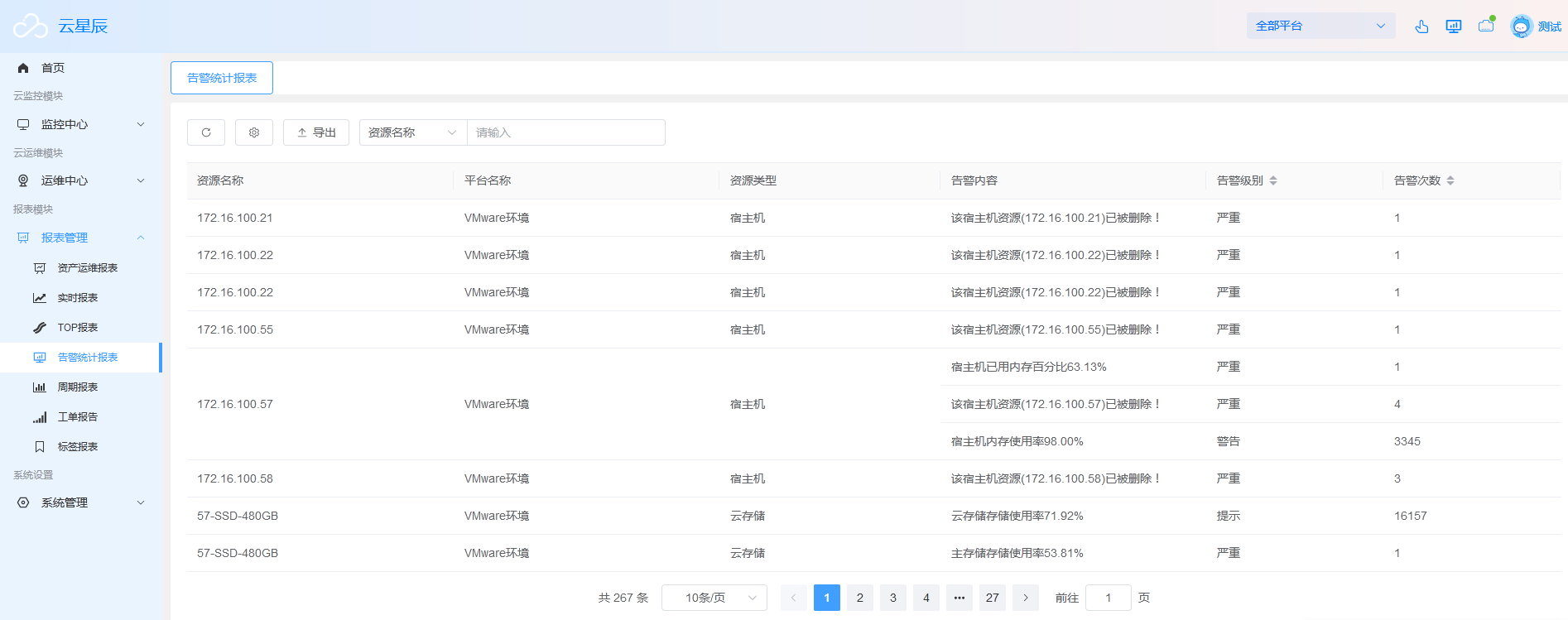Click the icon beside sidebar 告警统计报表
Viewport: 1568px width, 620px height.
point(40,358)
